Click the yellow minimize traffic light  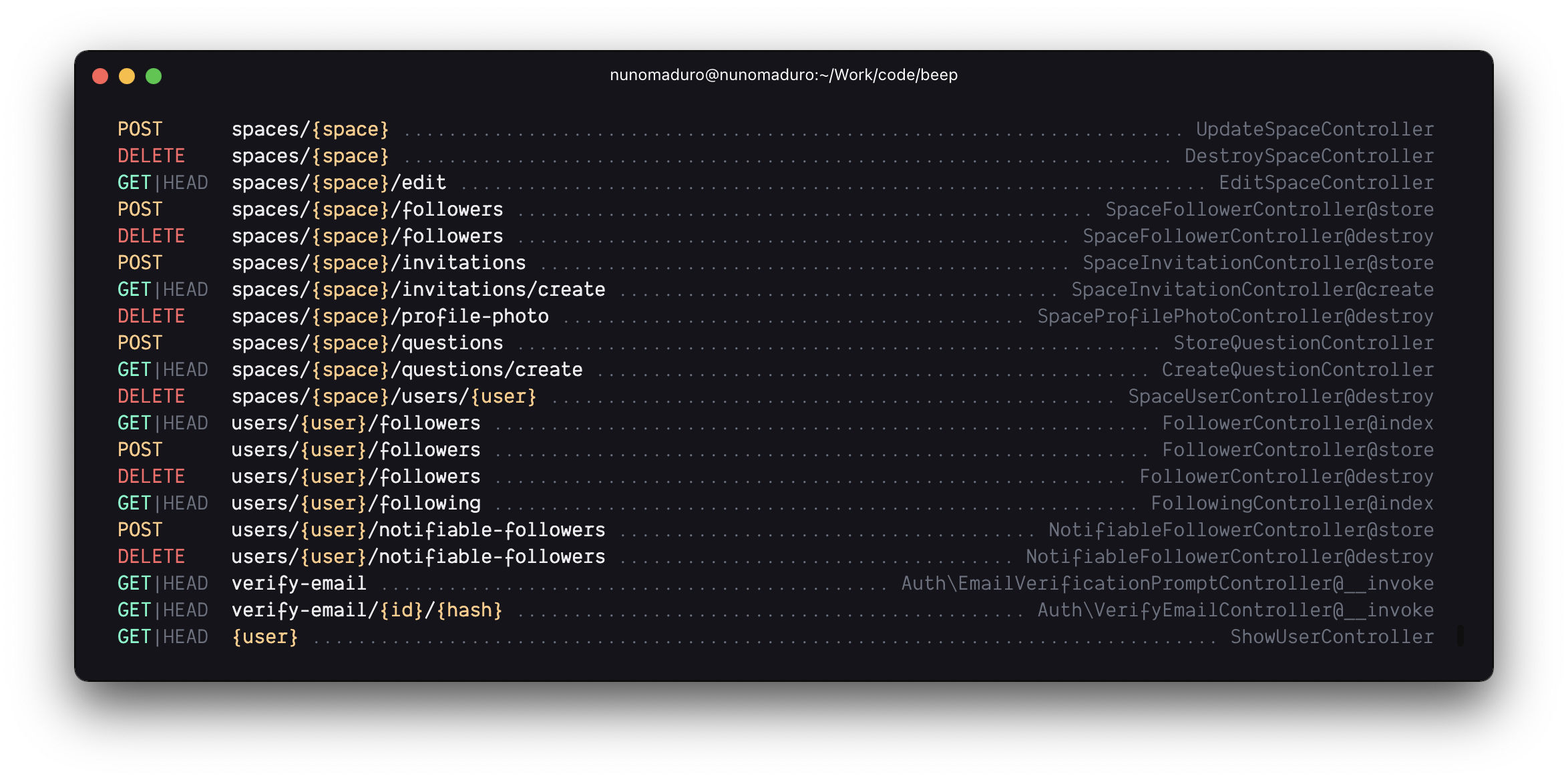pyautogui.click(x=127, y=76)
